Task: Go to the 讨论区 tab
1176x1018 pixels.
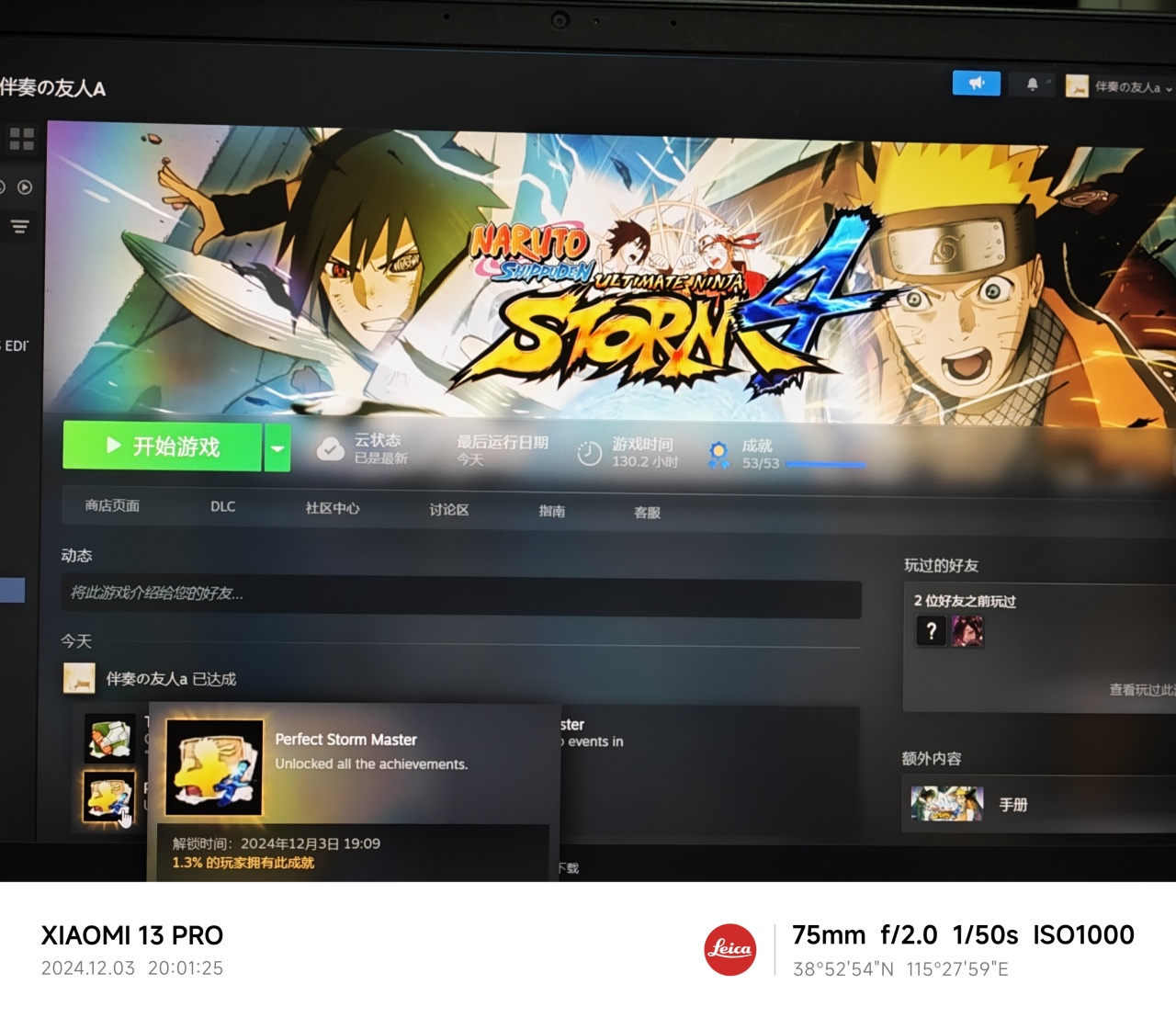Action: point(449,509)
